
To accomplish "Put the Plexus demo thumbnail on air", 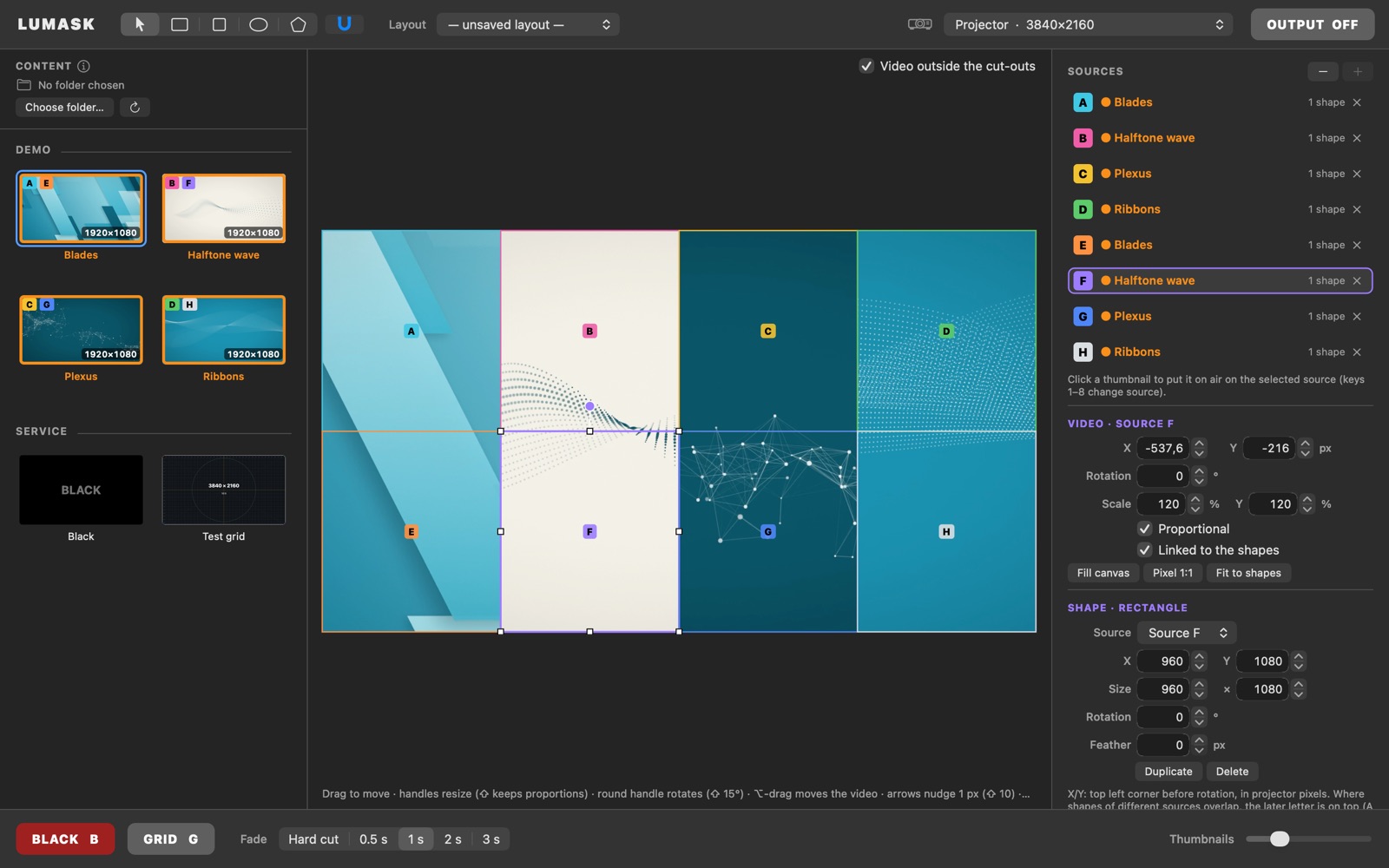I will pos(81,330).
